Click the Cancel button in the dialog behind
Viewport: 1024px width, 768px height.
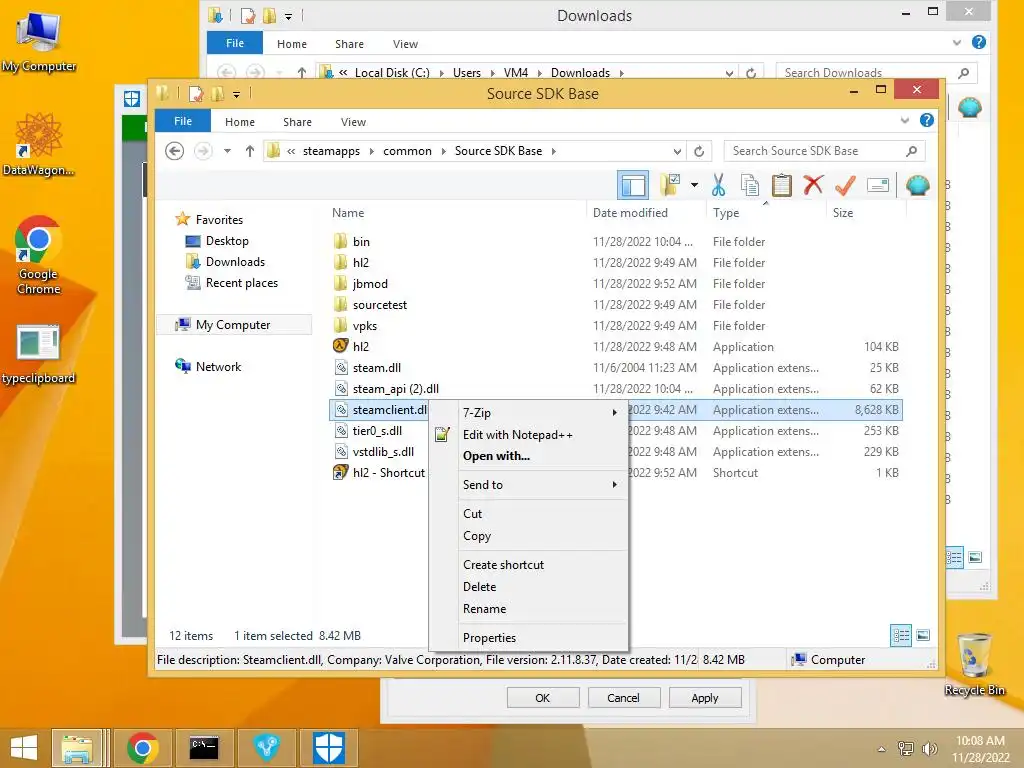click(x=624, y=698)
